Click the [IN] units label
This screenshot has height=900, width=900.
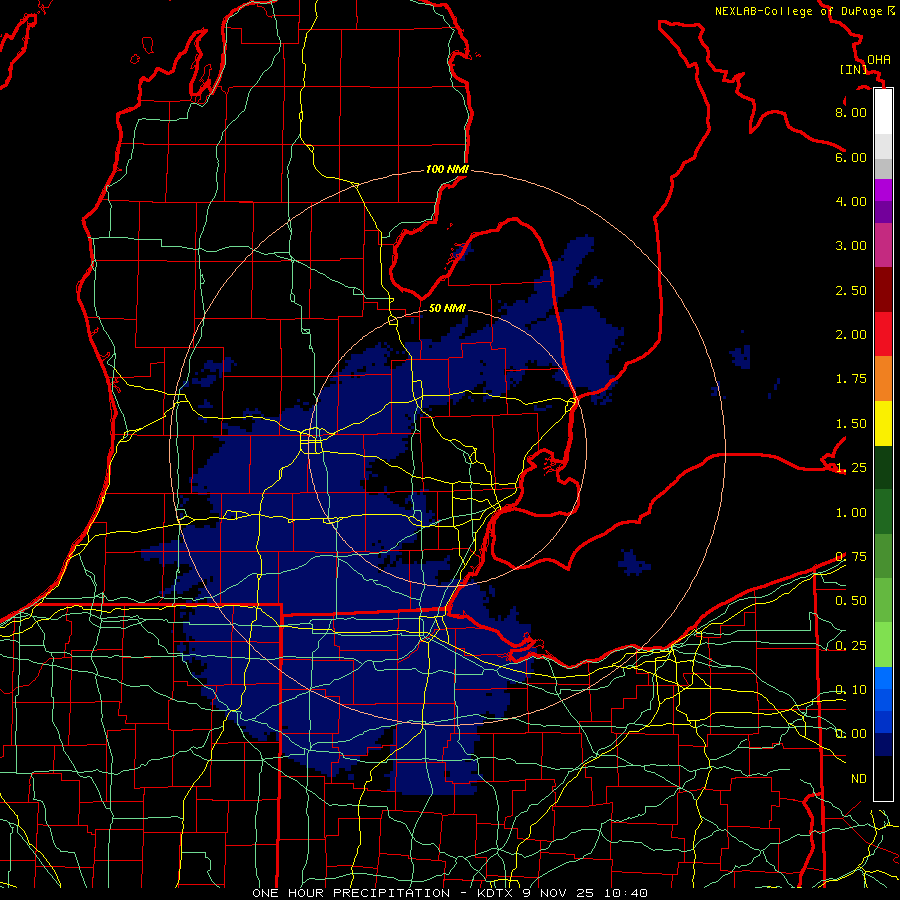(853, 69)
